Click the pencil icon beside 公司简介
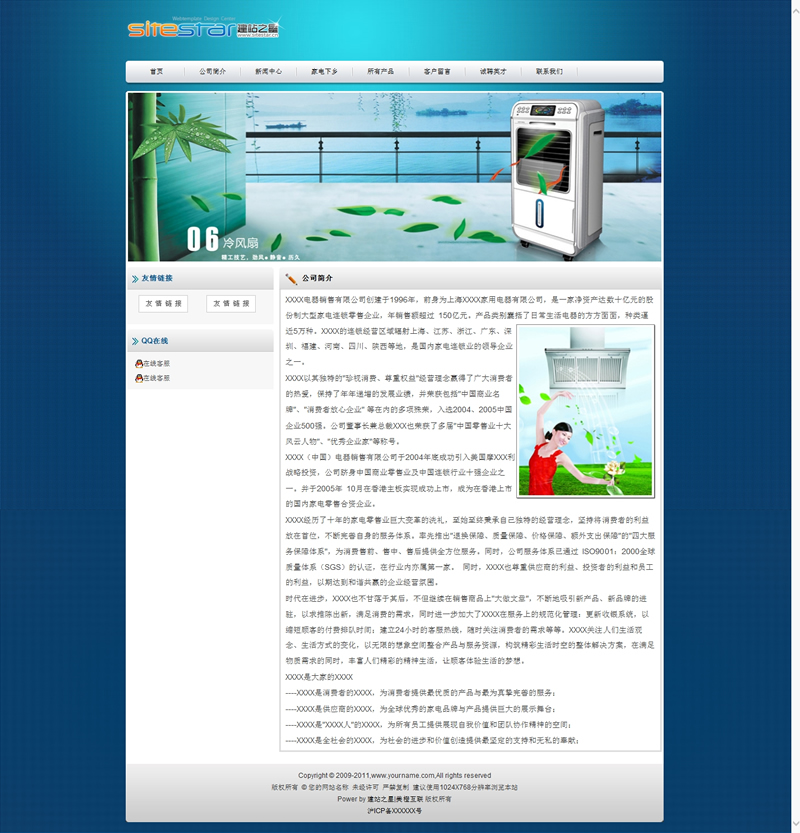 pos(291,279)
